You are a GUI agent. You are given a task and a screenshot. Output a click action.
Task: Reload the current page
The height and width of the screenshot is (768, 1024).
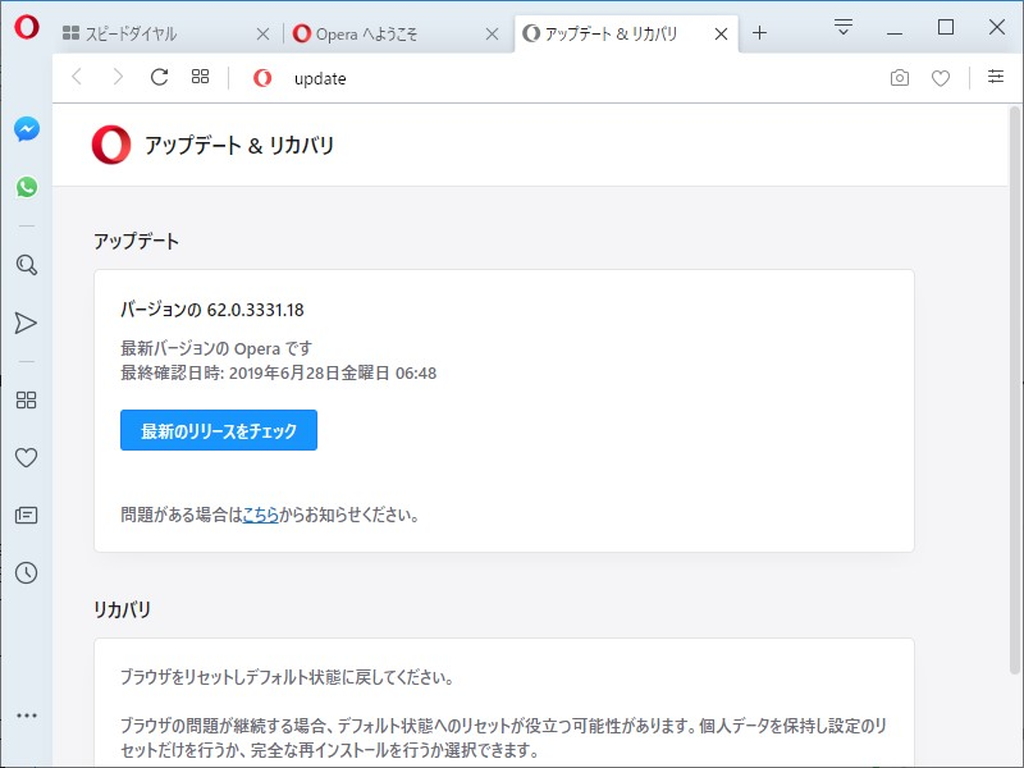click(159, 77)
